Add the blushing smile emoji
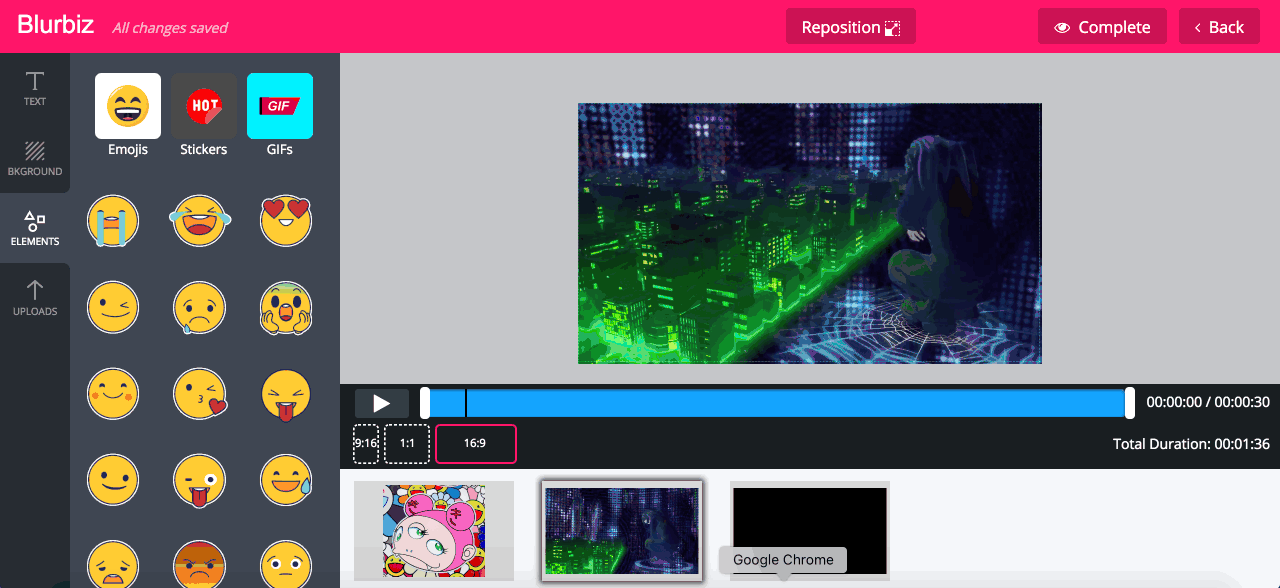 coord(113,393)
